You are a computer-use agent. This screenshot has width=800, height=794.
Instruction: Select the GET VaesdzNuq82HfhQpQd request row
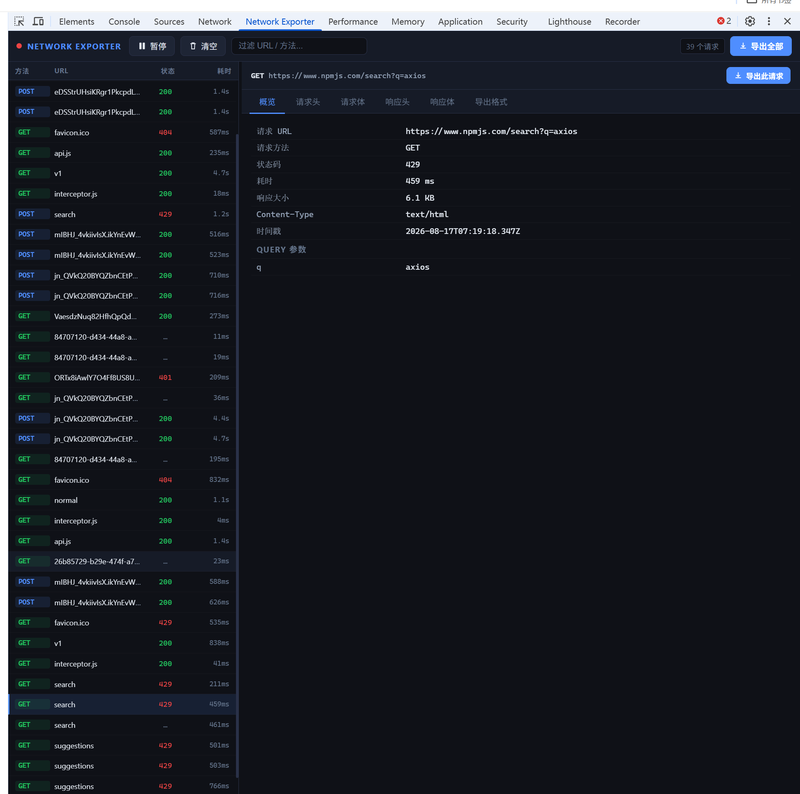[x=122, y=316]
